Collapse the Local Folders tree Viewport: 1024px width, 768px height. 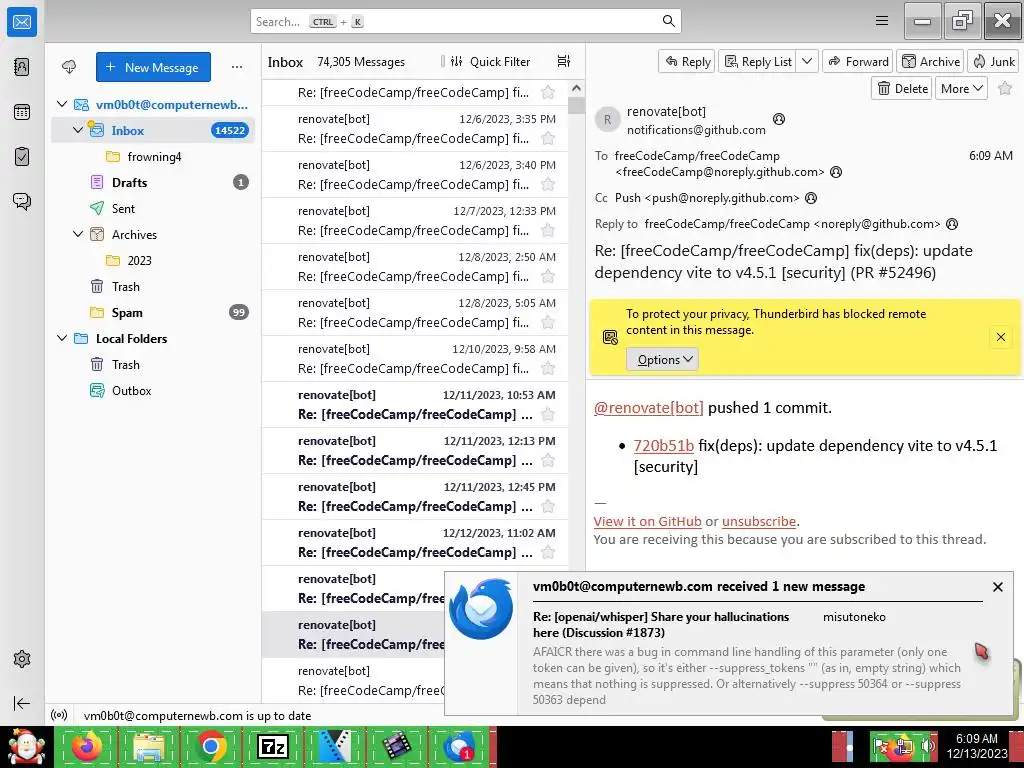tap(62, 338)
